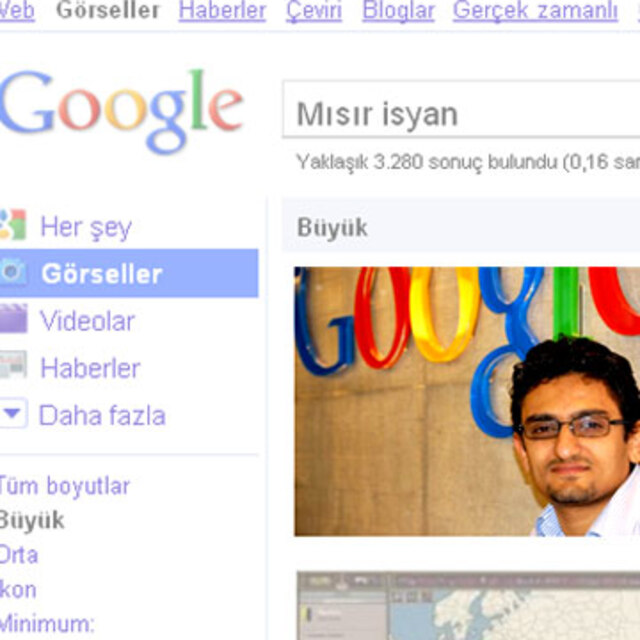Open Gerçek zamanlı top navigation link
Image resolution: width=640 pixels, height=640 pixels.
pyautogui.click(x=535, y=11)
